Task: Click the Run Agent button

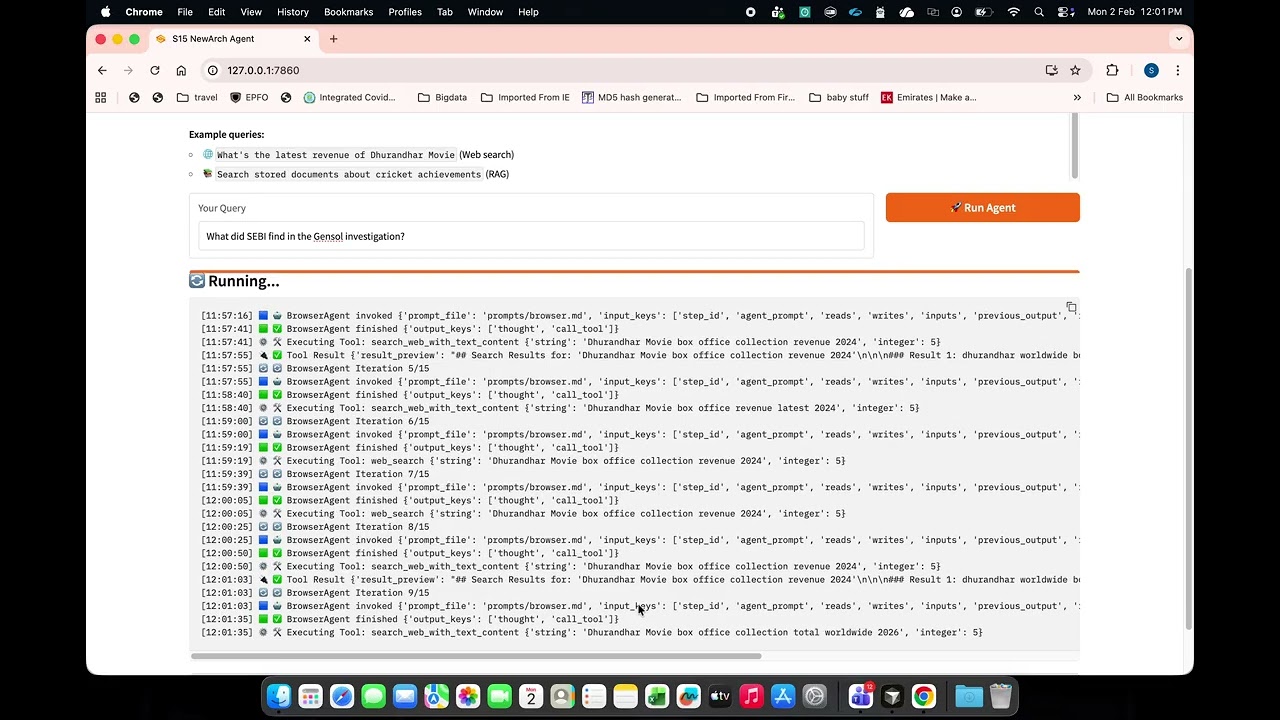Action: (x=982, y=207)
